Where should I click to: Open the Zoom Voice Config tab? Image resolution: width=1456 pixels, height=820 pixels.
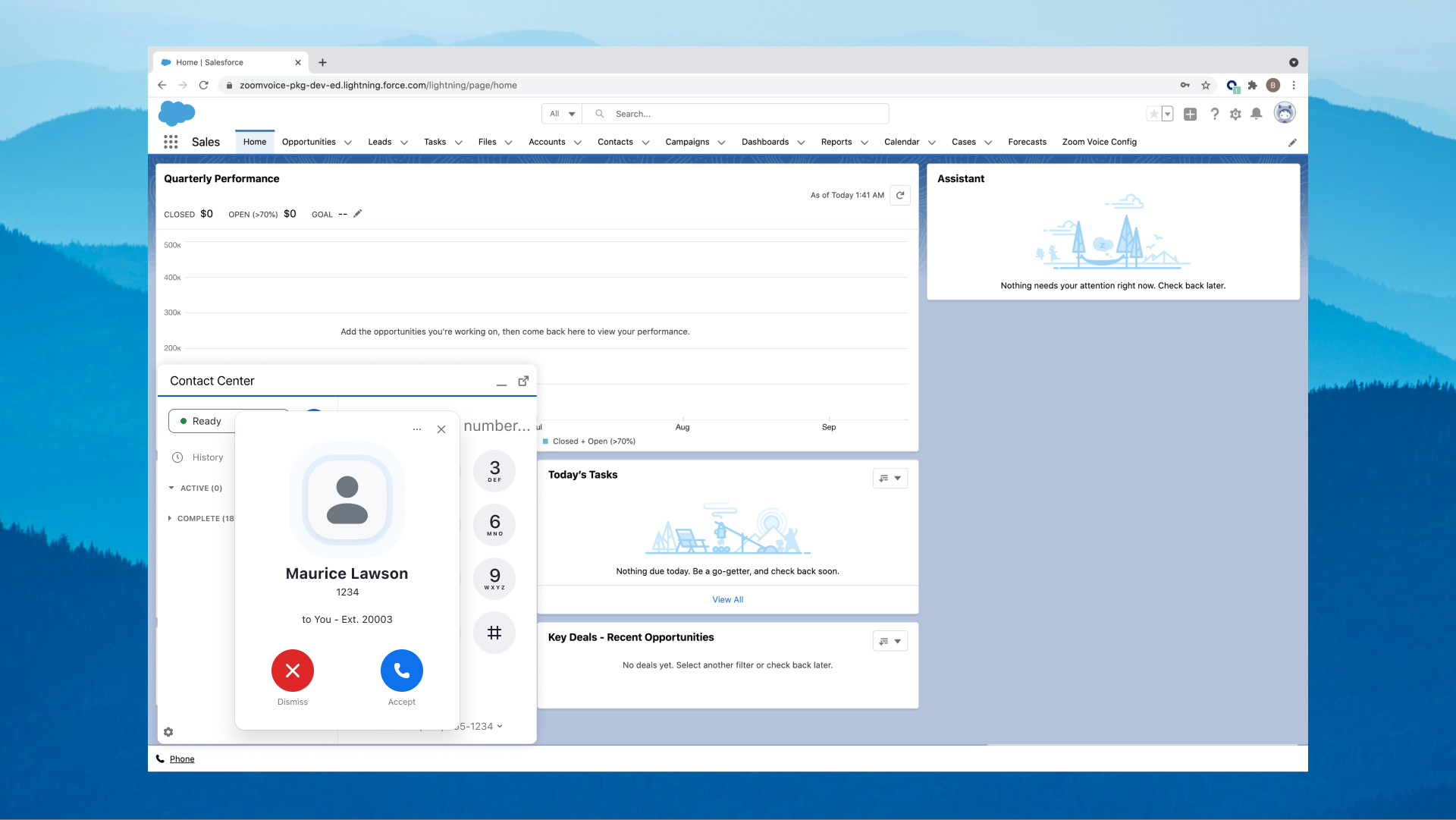click(1099, 142)
